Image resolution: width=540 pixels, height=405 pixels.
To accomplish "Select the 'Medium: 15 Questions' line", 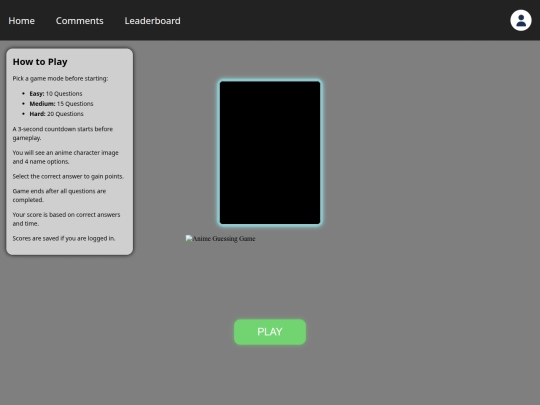I will pyautogui.click(x=61, y=104).
